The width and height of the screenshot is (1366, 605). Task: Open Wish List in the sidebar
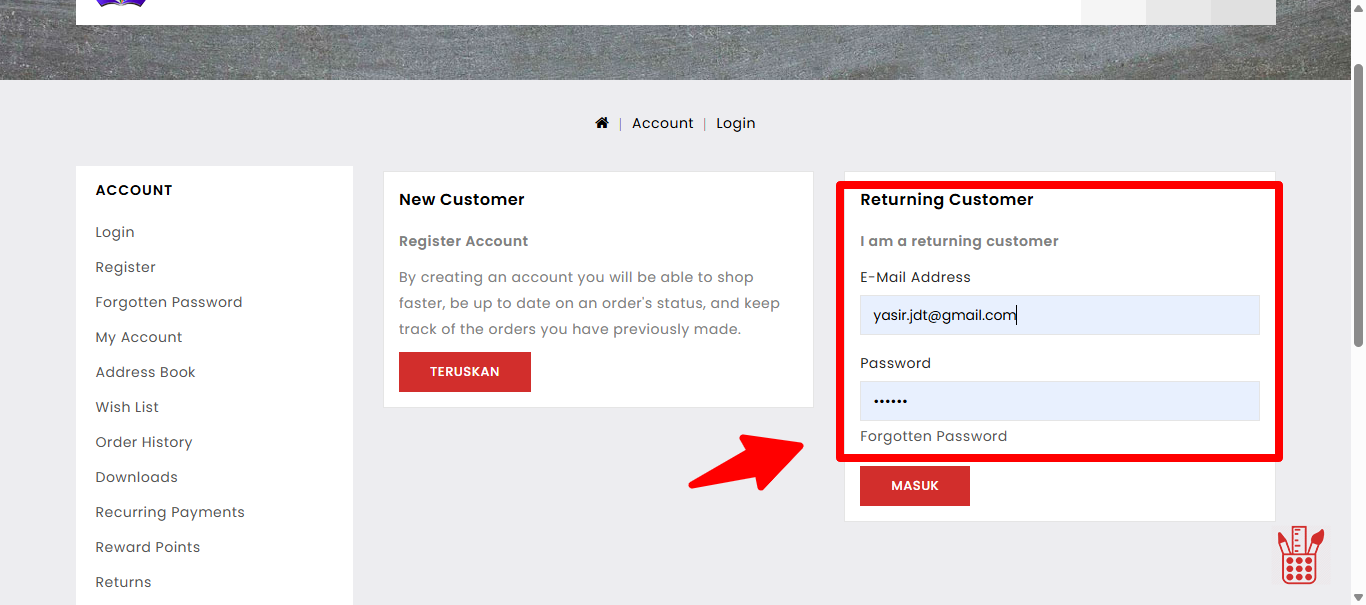(x=127, y=407)
